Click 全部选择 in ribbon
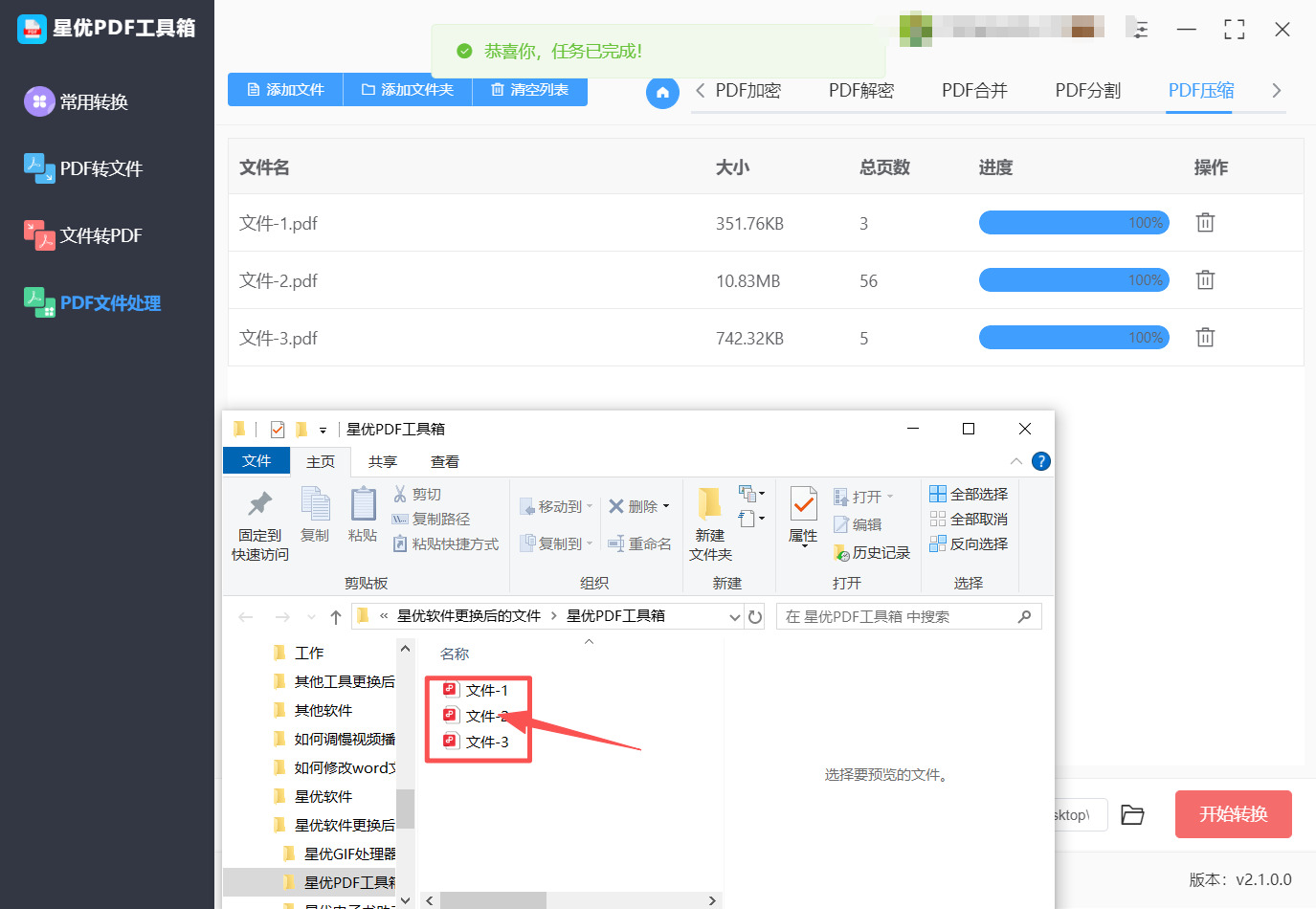Image resolution: width=1316 pixels, height=909 pixels. coord(969,494)
